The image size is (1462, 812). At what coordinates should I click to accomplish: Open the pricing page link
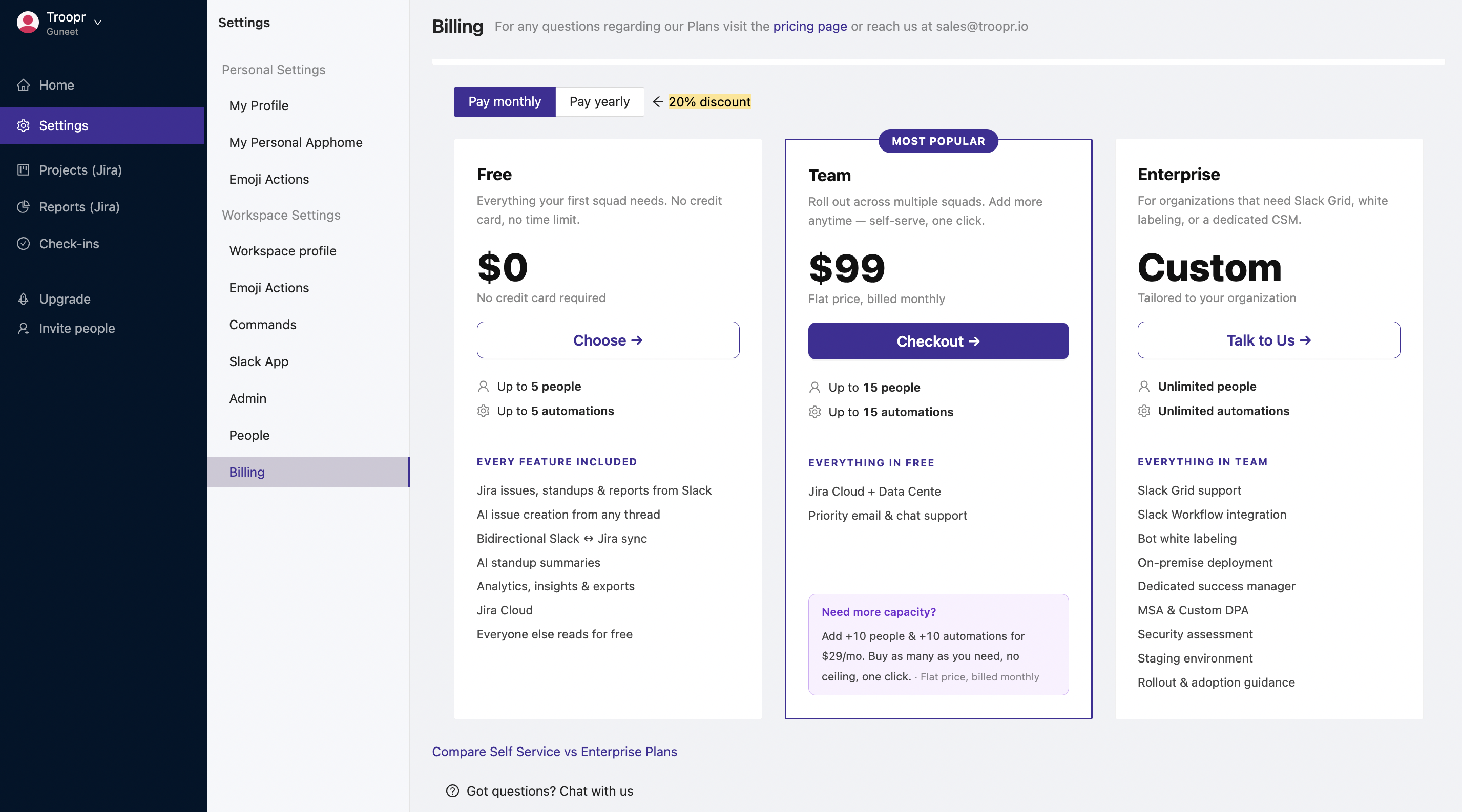810,26
